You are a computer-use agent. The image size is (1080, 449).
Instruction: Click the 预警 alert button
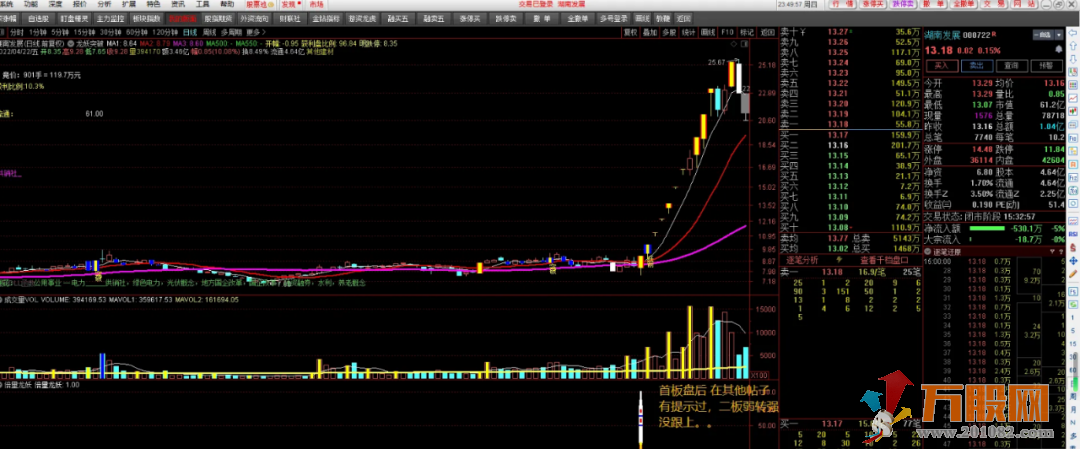[x=1046, y=65]
